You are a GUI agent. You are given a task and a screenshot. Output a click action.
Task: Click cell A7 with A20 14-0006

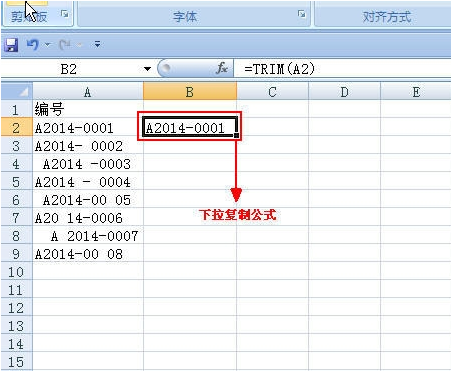[x=88, y=217]
